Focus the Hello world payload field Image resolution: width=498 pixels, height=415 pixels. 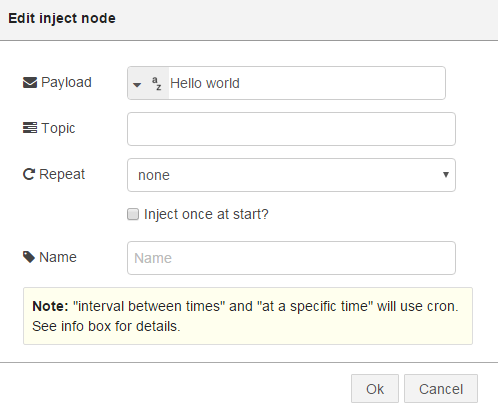click(307, 83)
